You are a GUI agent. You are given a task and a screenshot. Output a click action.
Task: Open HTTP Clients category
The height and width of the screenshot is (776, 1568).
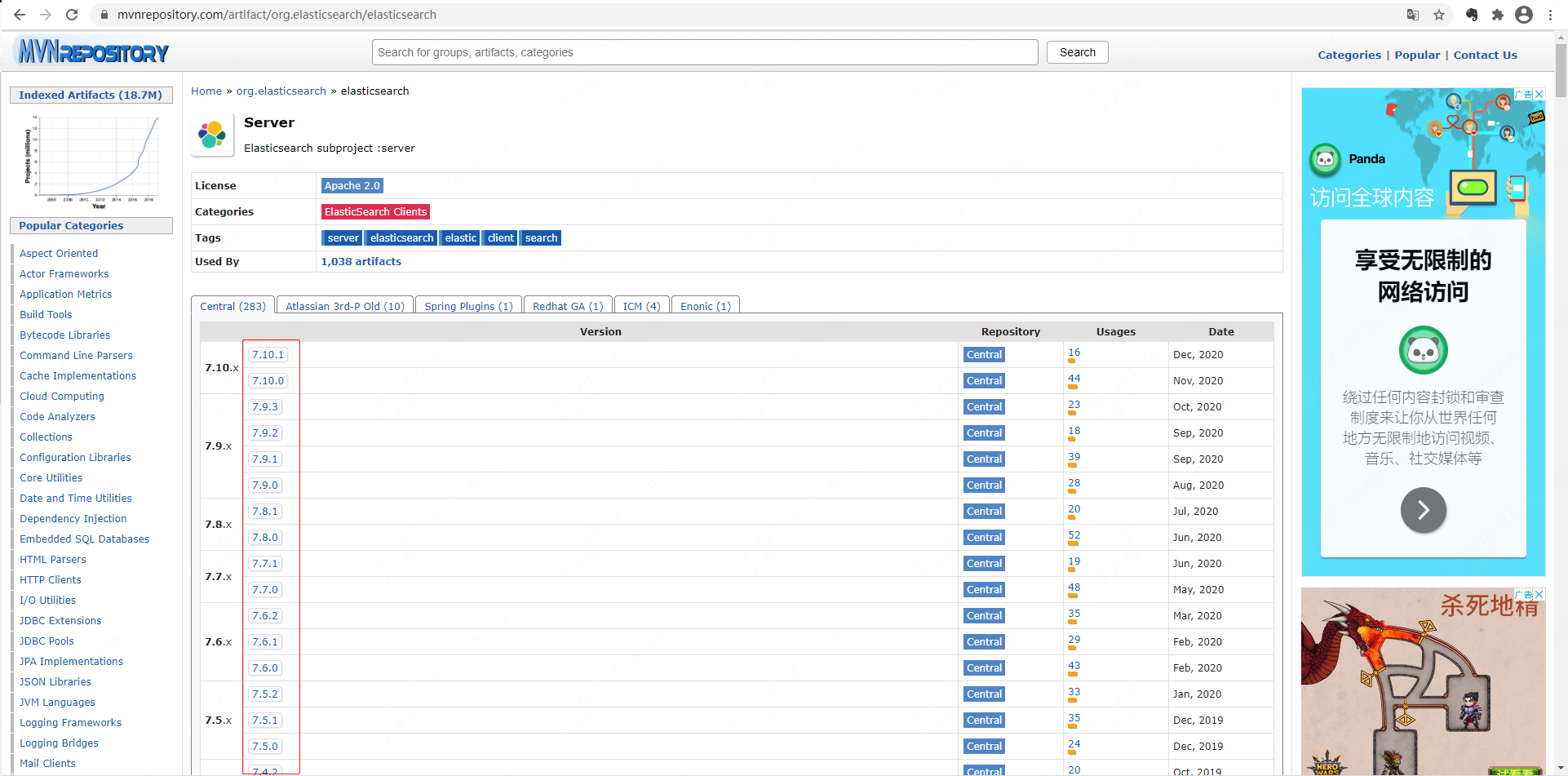51,580
